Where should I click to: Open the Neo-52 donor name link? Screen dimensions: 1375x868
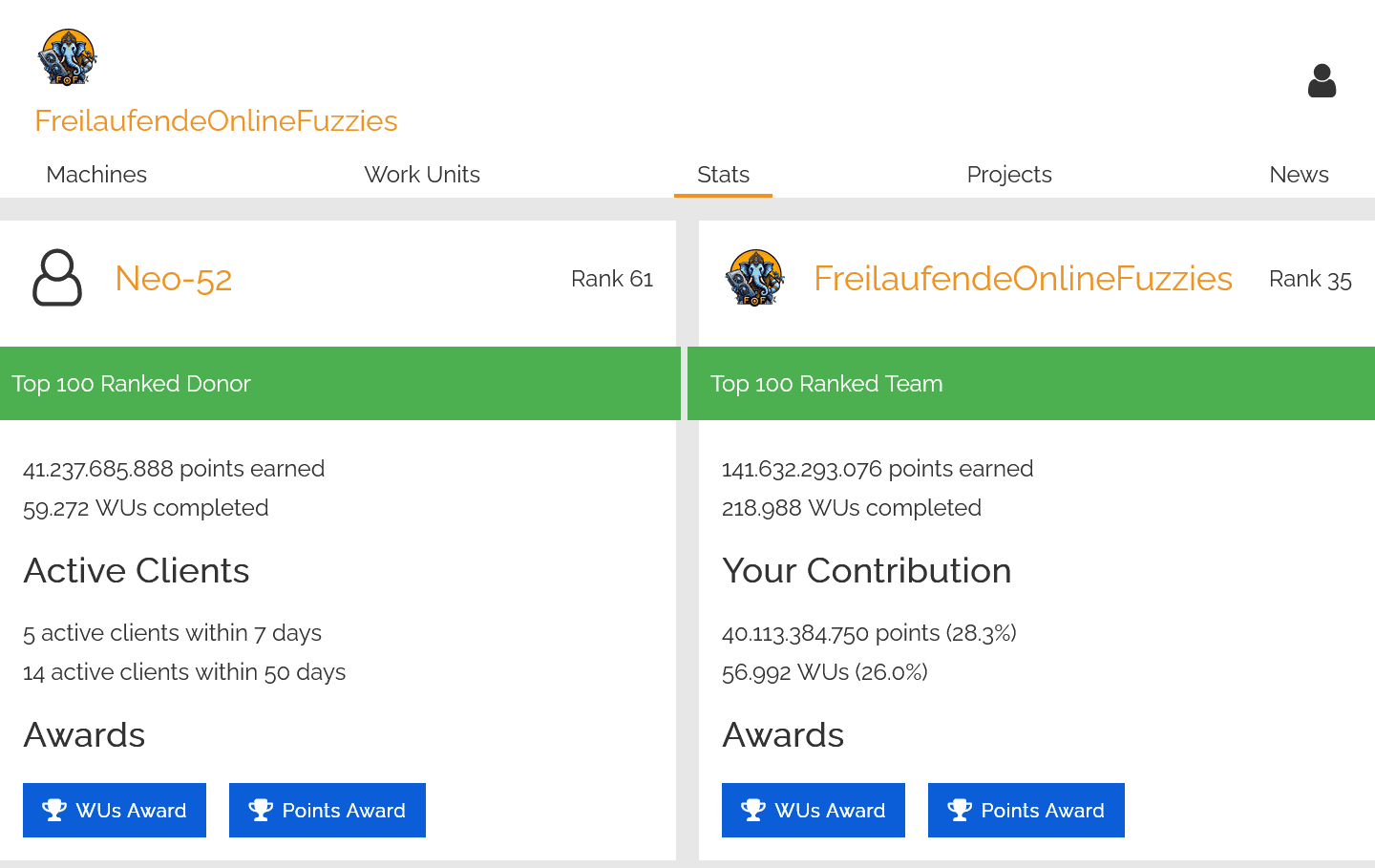click(x=174, y=279)
